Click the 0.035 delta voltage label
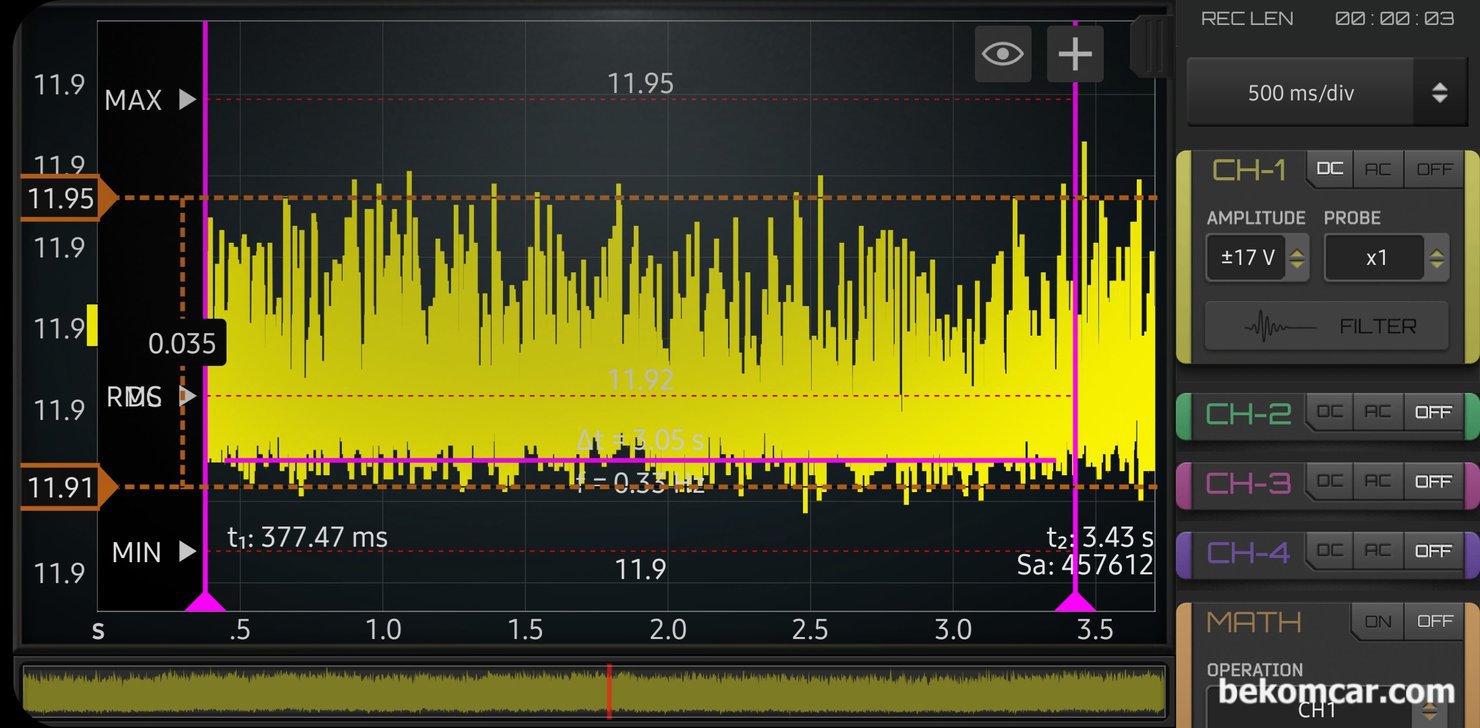This screenshot has width=1480, height=728. coord(182,344)
